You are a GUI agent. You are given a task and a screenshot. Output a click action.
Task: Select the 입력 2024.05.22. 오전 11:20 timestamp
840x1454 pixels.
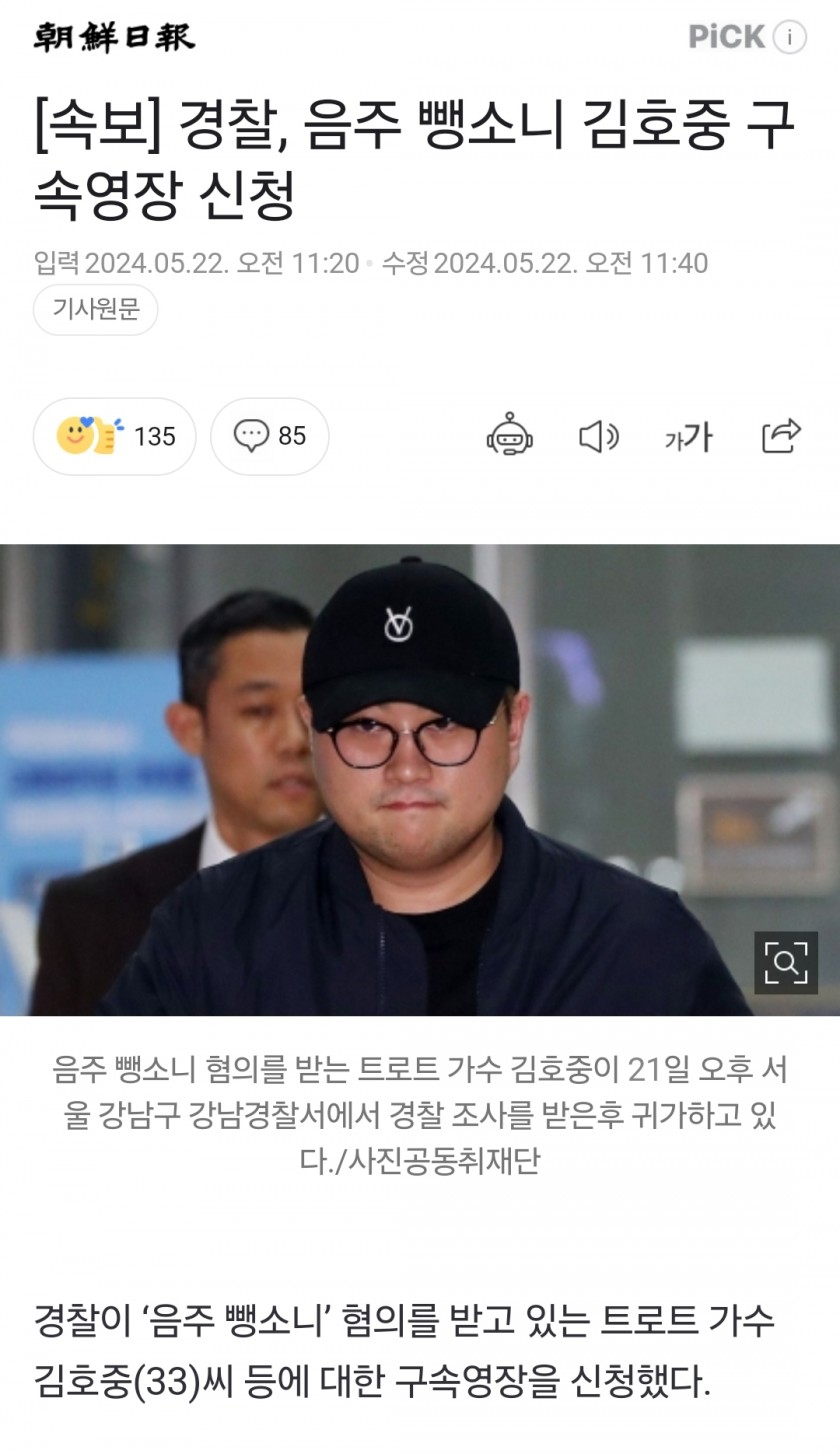[x=196, y=263]
